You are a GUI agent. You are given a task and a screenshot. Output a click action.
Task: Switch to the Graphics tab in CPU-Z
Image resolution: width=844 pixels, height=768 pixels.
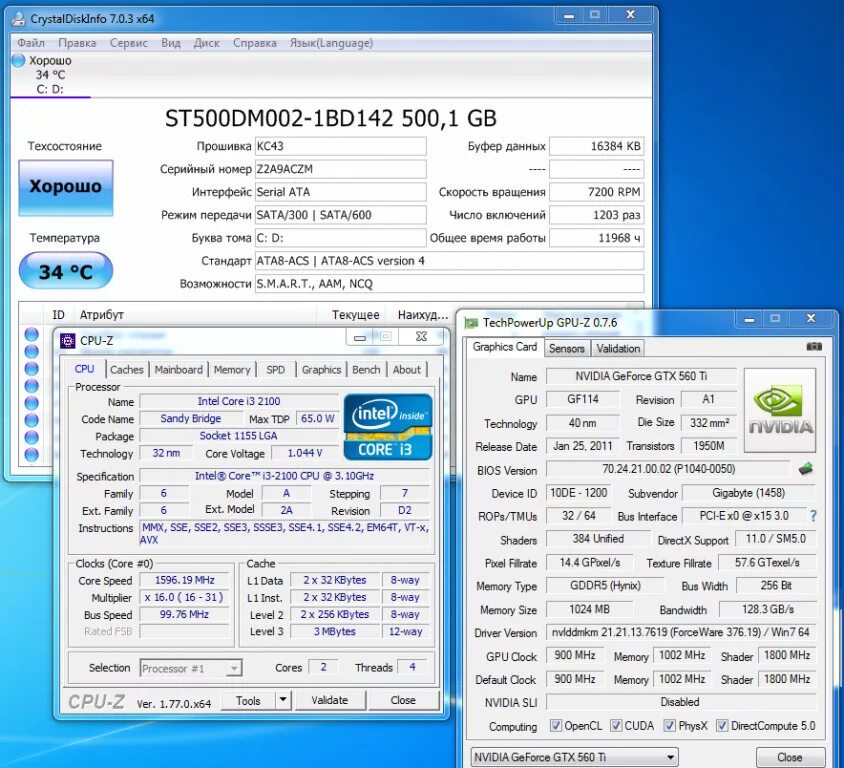tap(321, 370)
